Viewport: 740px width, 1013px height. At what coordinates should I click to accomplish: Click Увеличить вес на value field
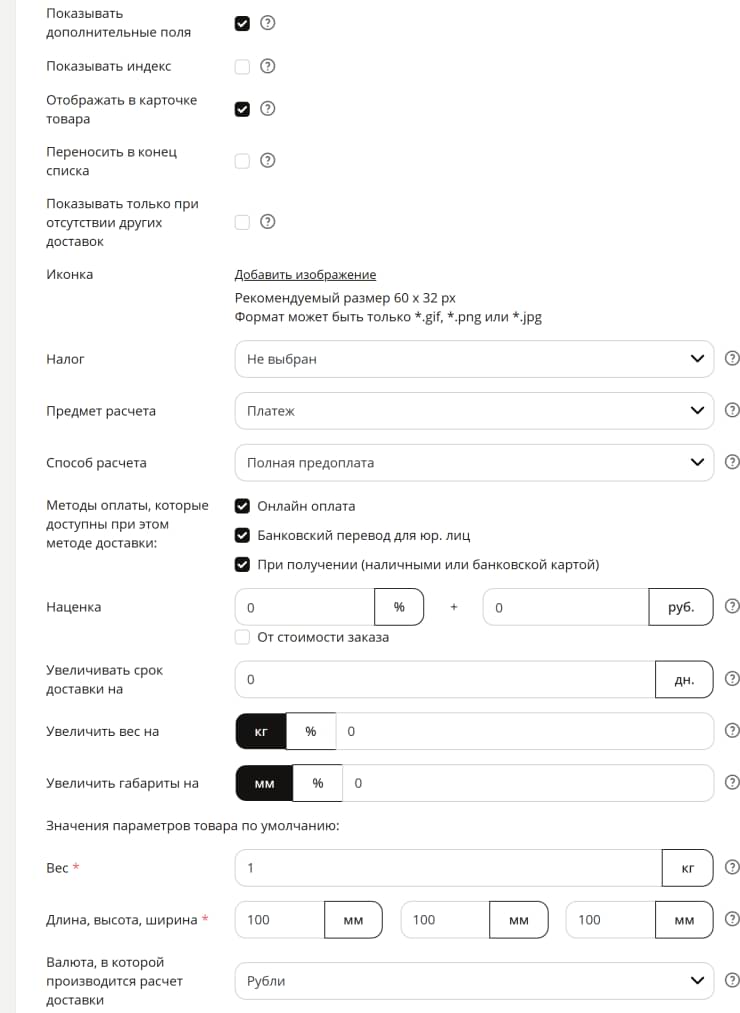tap(524, 731)
